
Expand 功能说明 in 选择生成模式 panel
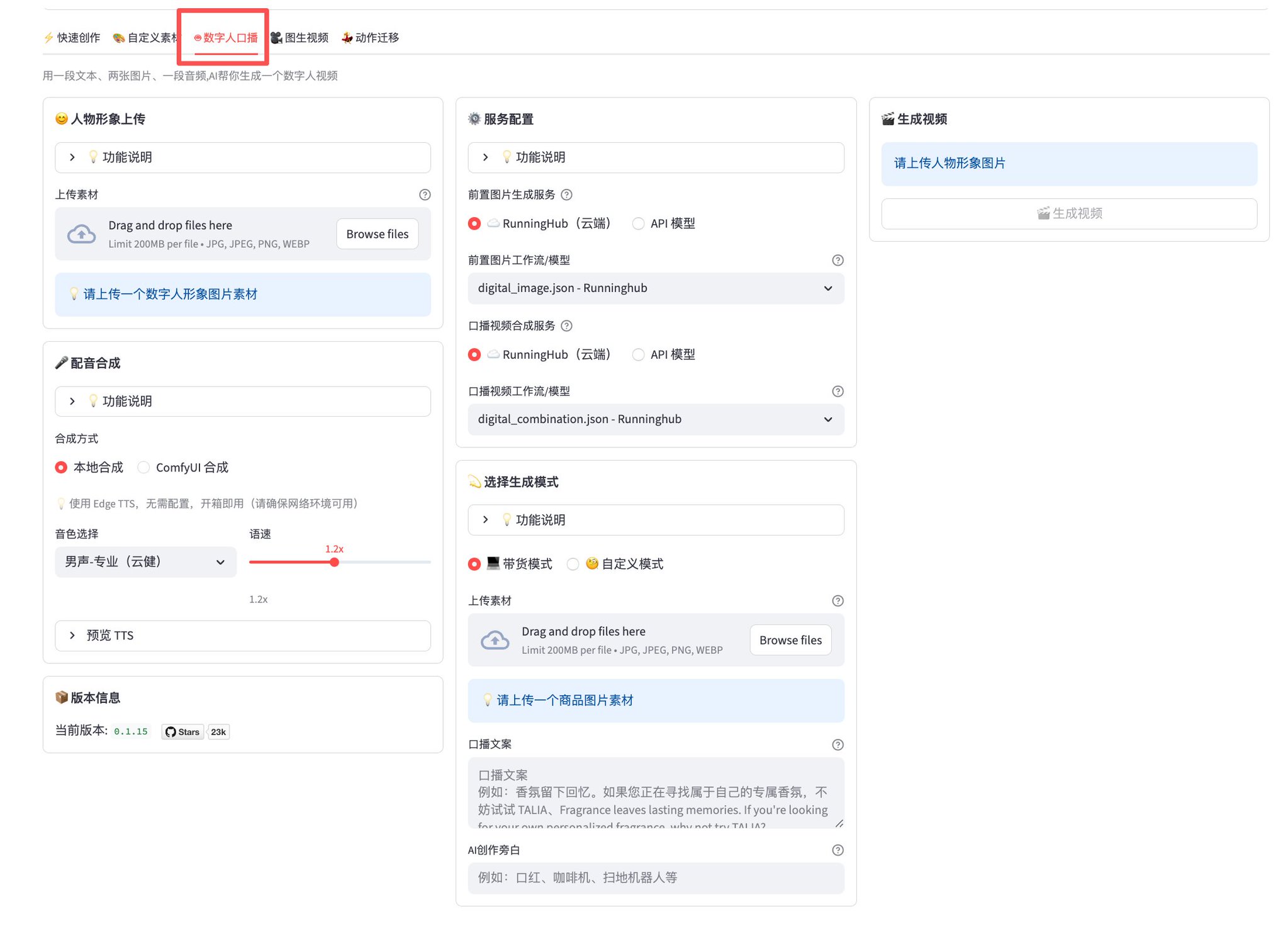[x=656, y=520]
